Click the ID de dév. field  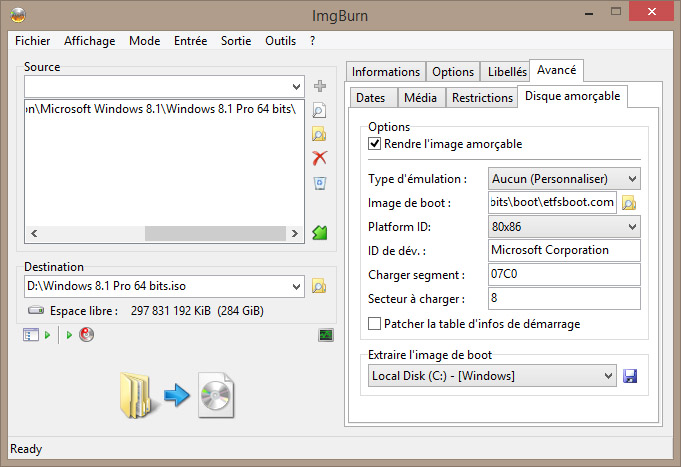pos(564,250)
